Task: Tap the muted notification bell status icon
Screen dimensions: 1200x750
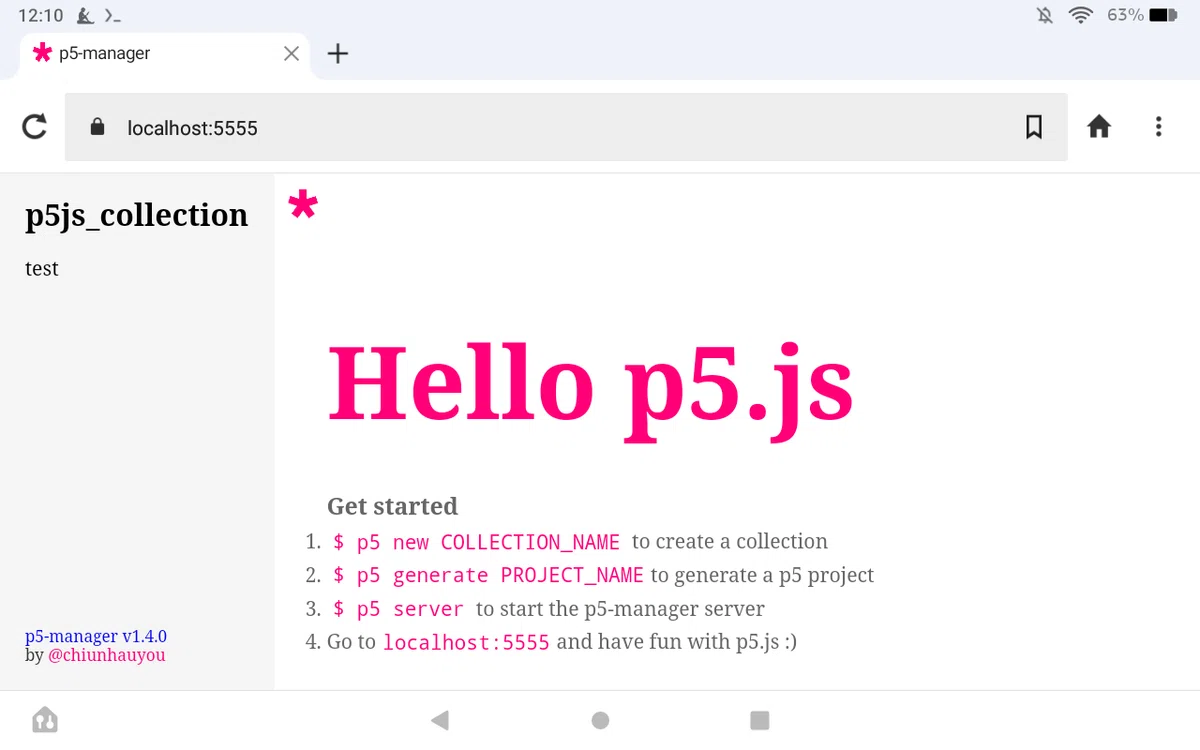Action: click(1045, 15)
